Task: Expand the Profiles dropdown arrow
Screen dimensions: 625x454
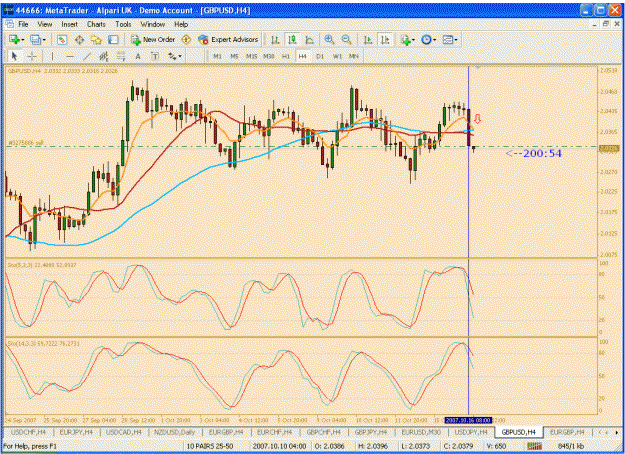Action: pyautogui.click(x=44, y=40)
